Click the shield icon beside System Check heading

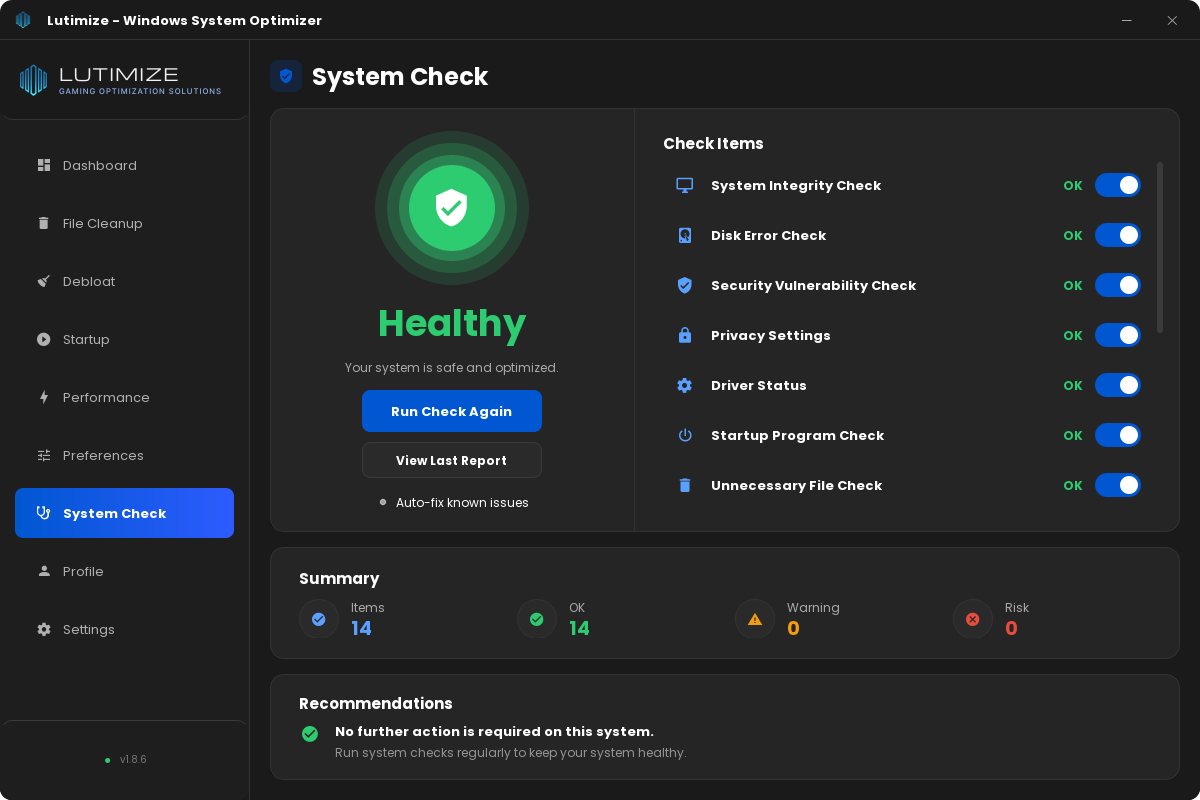click(x=286, y=76)
